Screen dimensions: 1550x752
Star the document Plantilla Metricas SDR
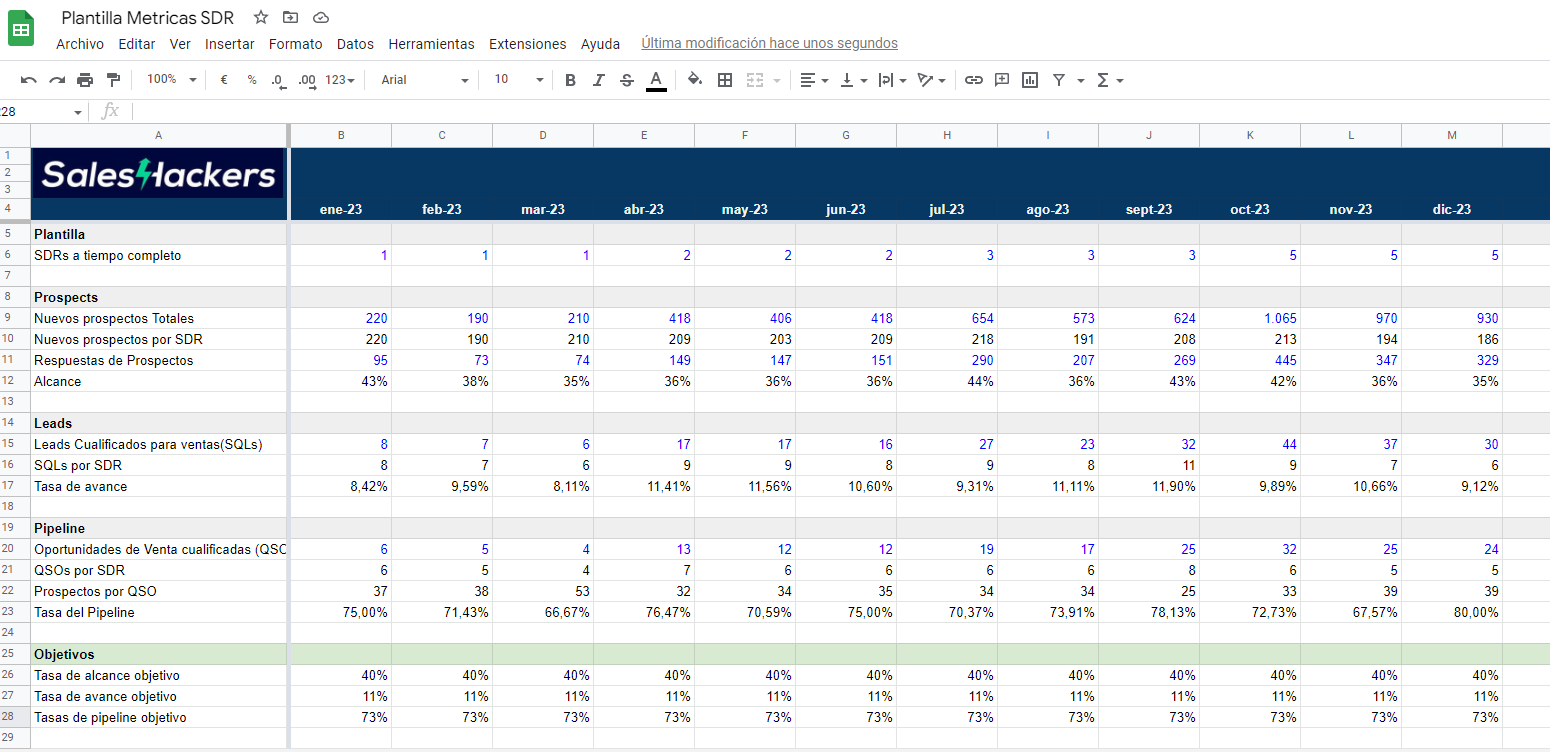click(261, 17)
